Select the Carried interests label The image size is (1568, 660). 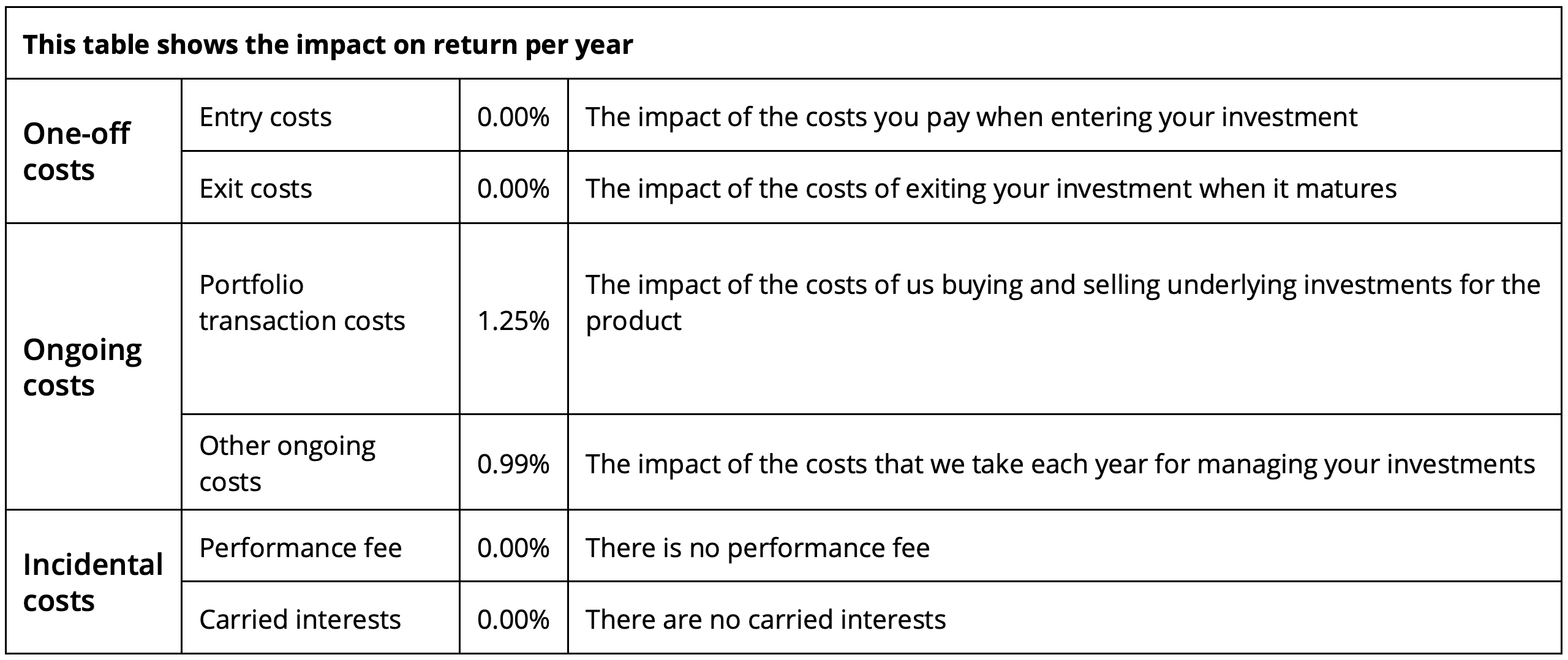click(x=300, y=619)
